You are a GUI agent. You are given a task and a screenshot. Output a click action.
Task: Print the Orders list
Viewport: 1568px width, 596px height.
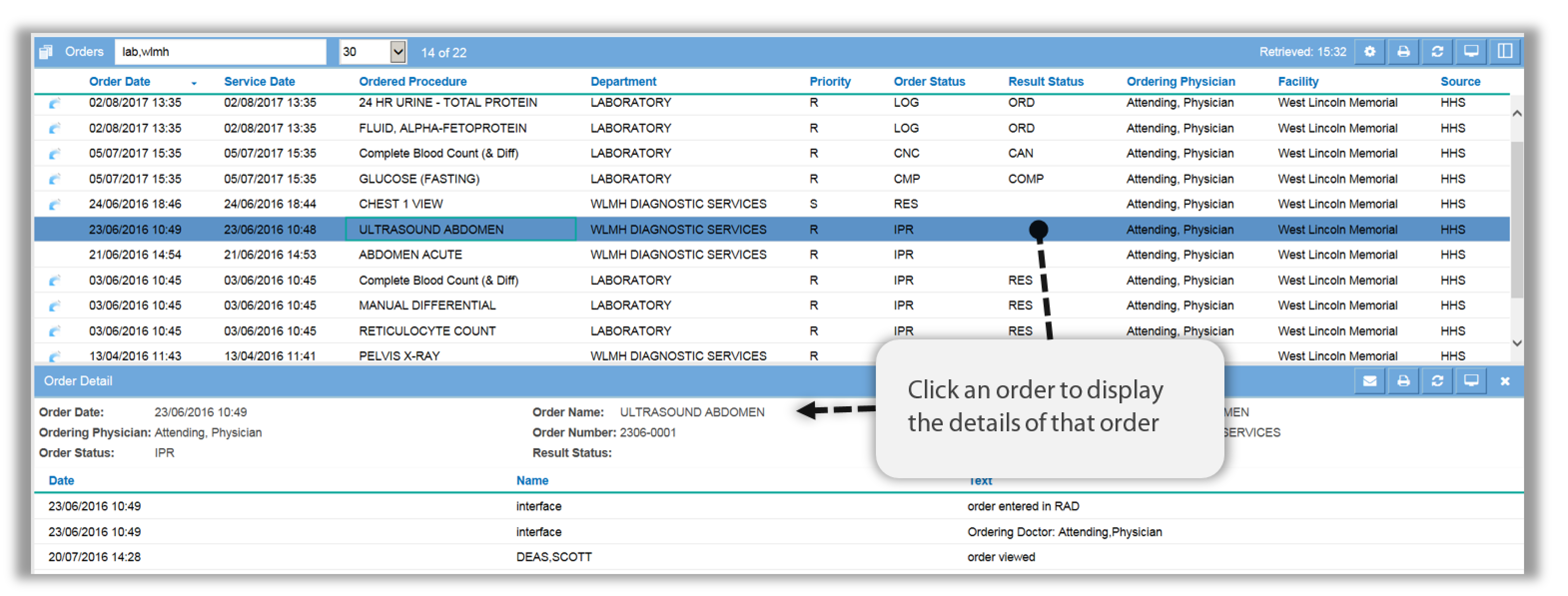(1403, 52)
